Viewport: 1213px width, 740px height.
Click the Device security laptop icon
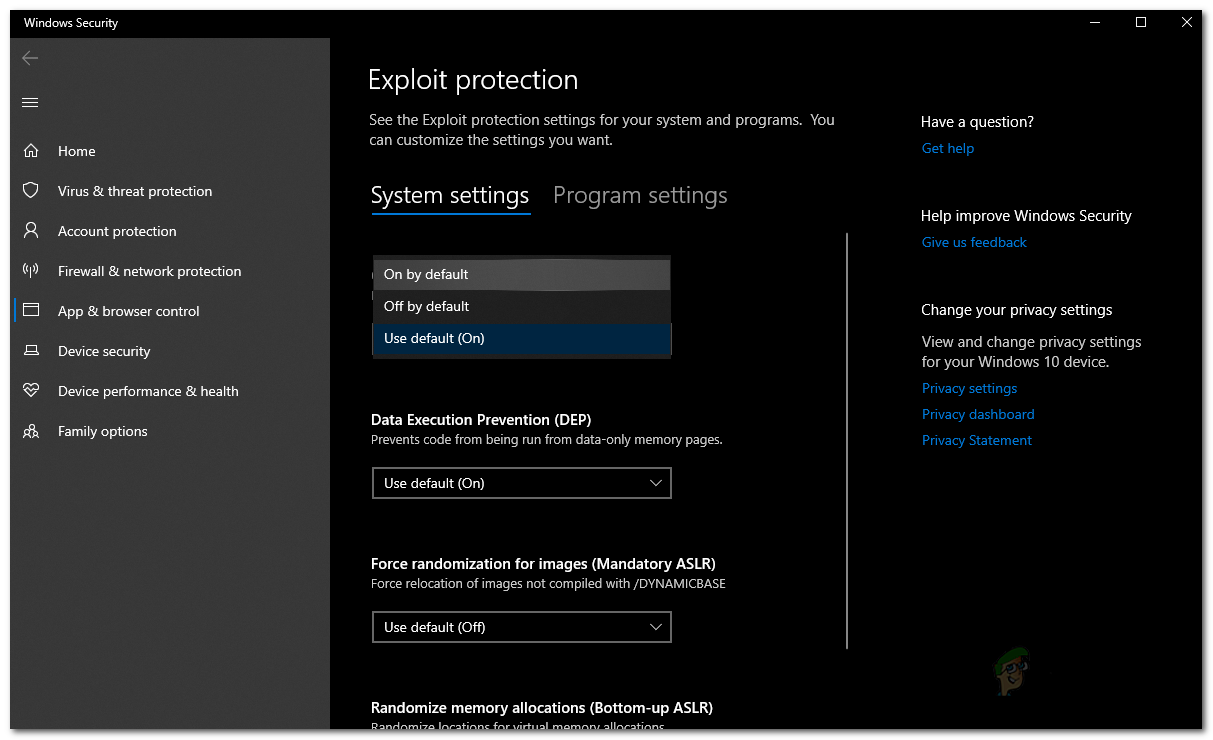pyautogui.click(x=31, y=351)
